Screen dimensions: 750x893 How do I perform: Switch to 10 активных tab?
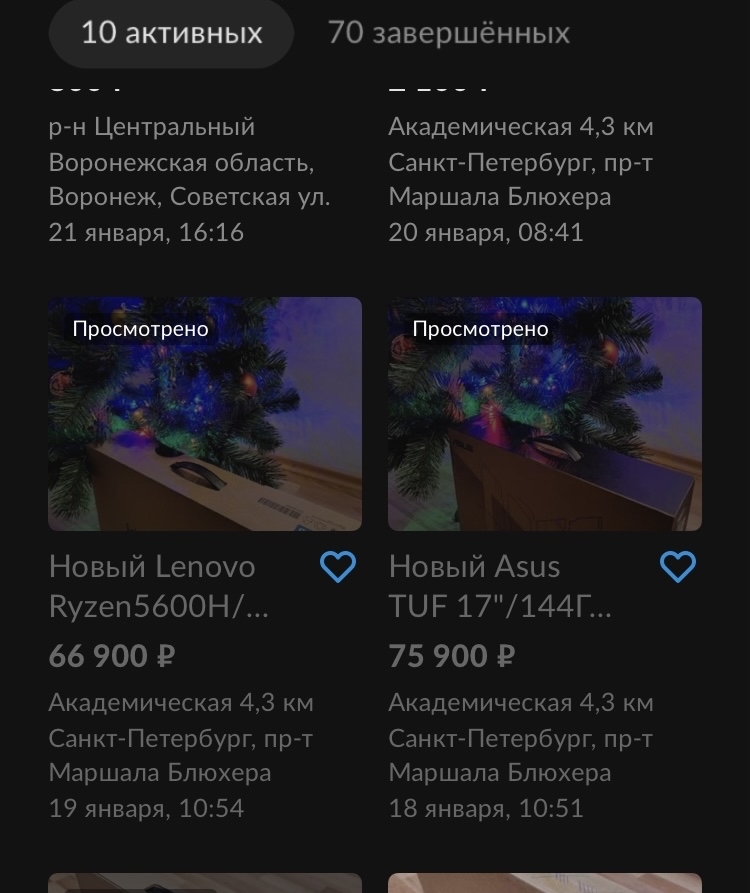click(x=171, y=32)
